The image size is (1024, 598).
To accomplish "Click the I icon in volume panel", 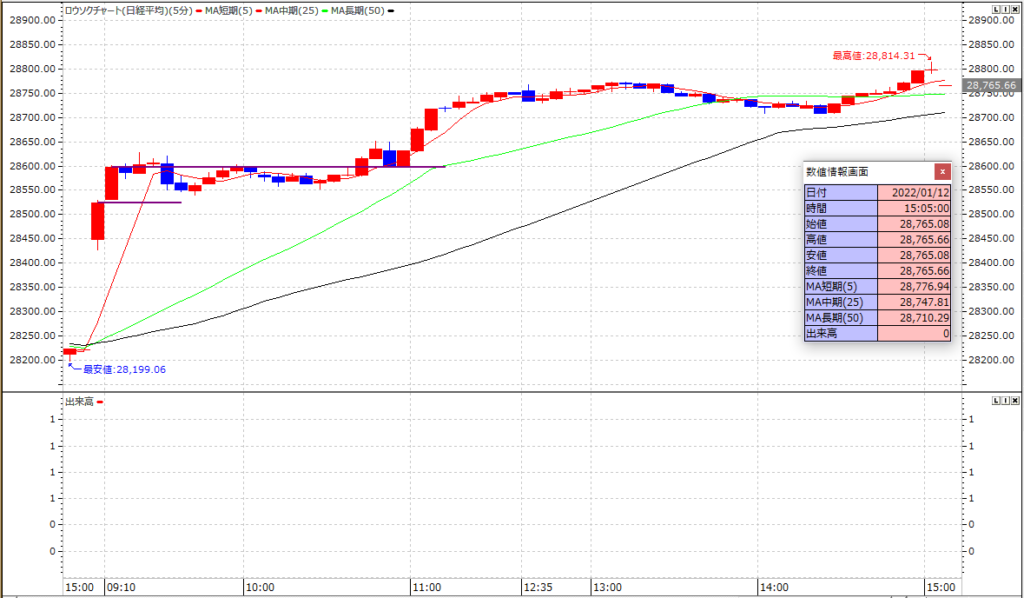I will (x=1006, y=400).
